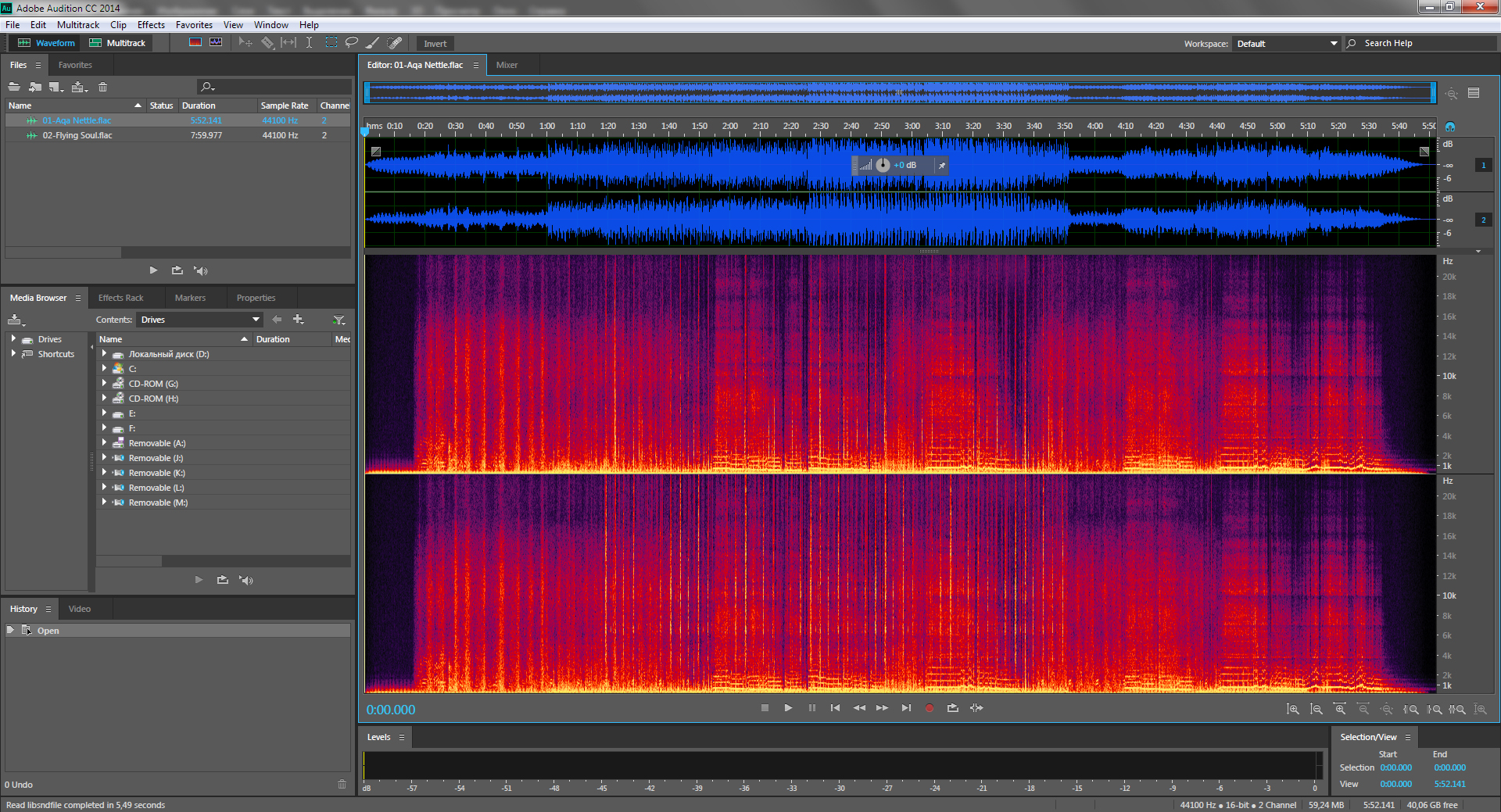This screenshot has width=1501, height=812.
Task: Click the trash icon in Files panel
Action: [102, 87]
